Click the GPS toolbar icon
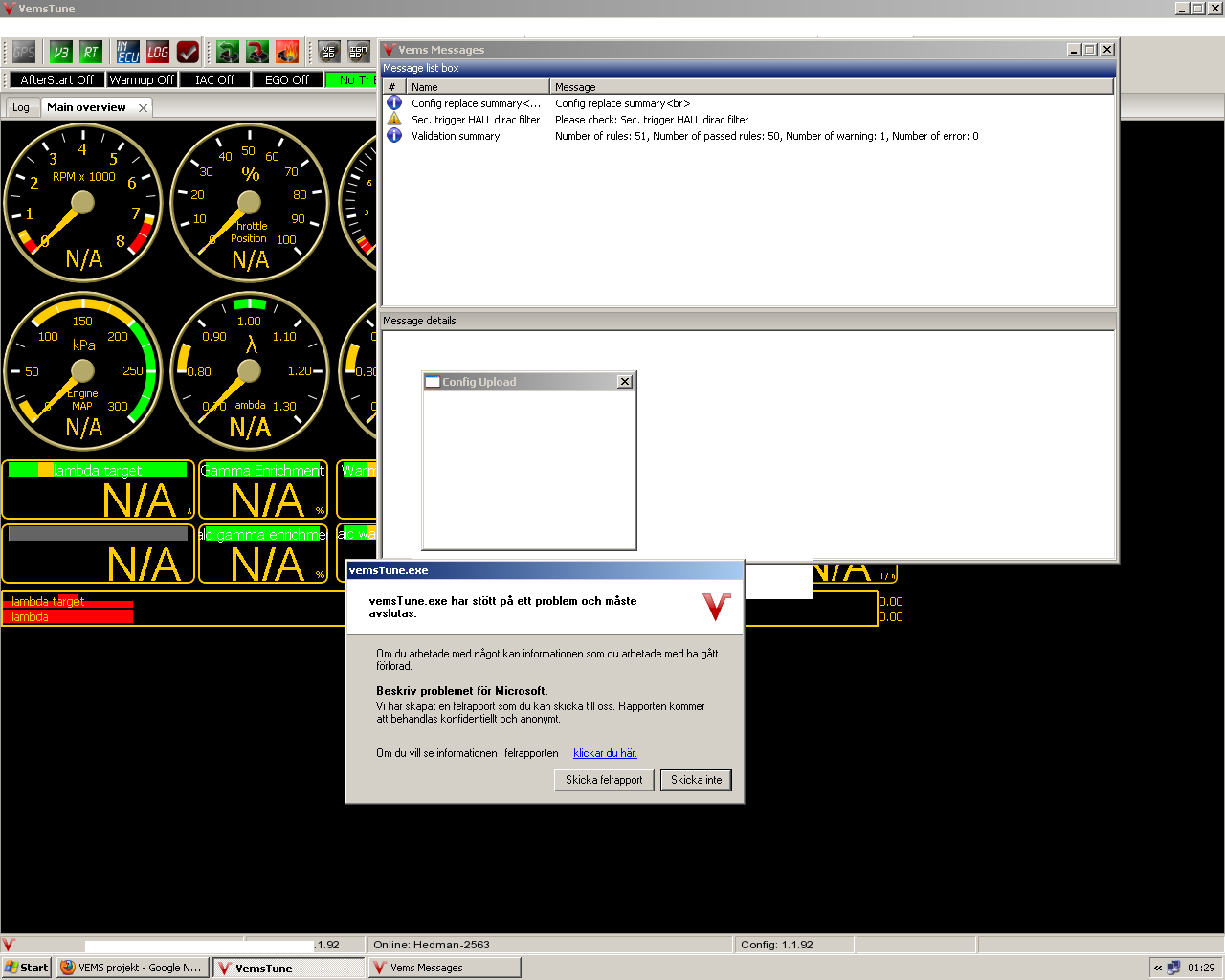Screen dimensions: 1225x980 [x=24, y=52]
